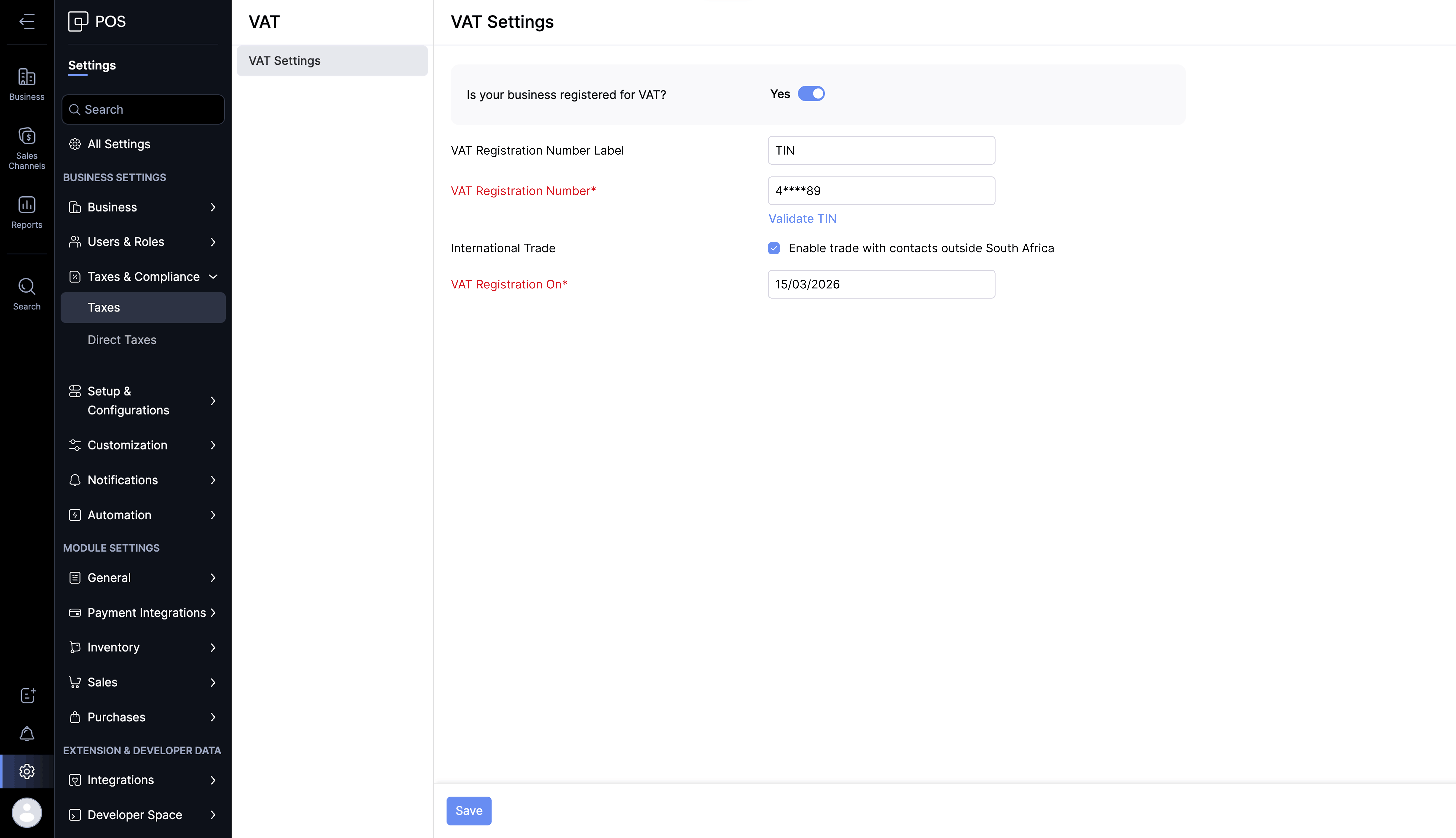Click the Purchases bag icon

coord(75,717)
